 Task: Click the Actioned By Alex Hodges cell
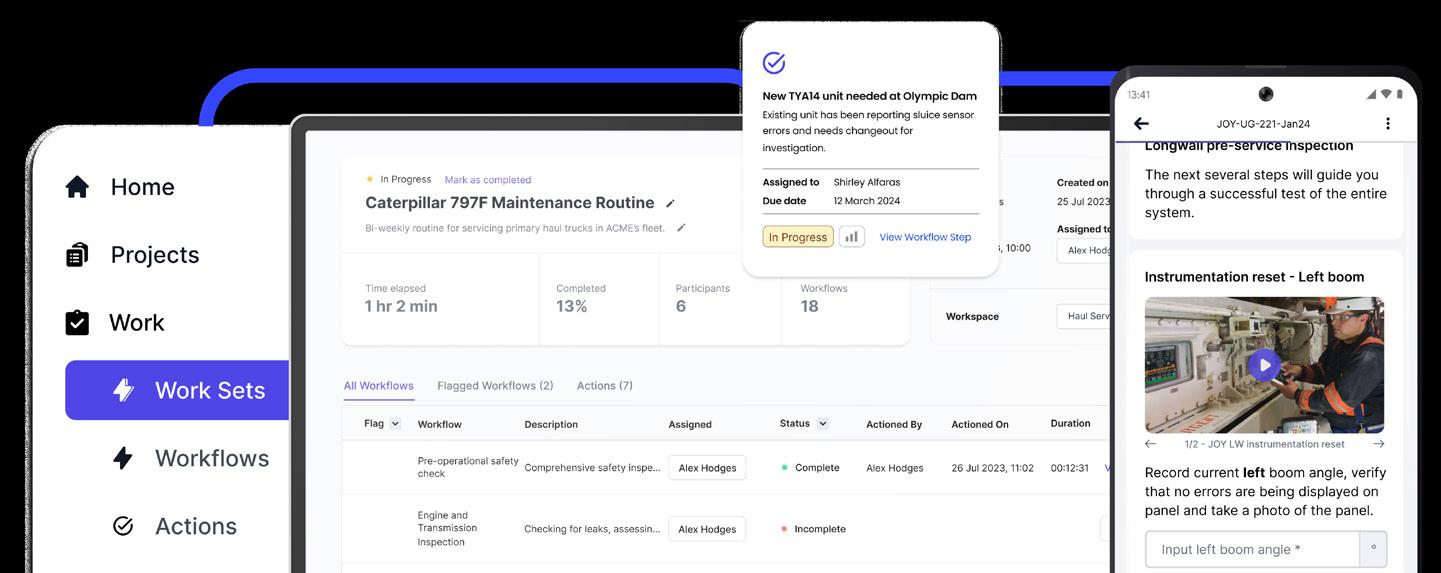897,468
